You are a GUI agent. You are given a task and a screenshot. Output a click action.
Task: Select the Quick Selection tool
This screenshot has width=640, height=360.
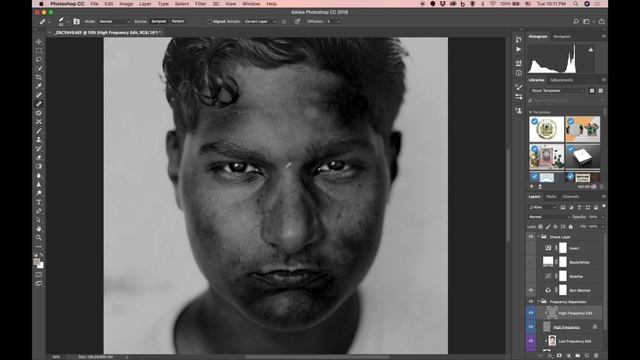tap(39, 69)
